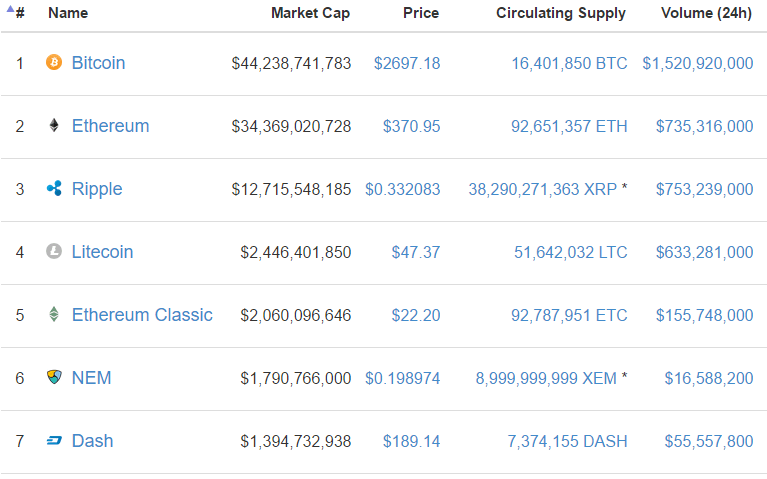Click the Bitcoin coin icon
Image resolution: width=767 pixels, height=479 pixels.
(54, 63)
